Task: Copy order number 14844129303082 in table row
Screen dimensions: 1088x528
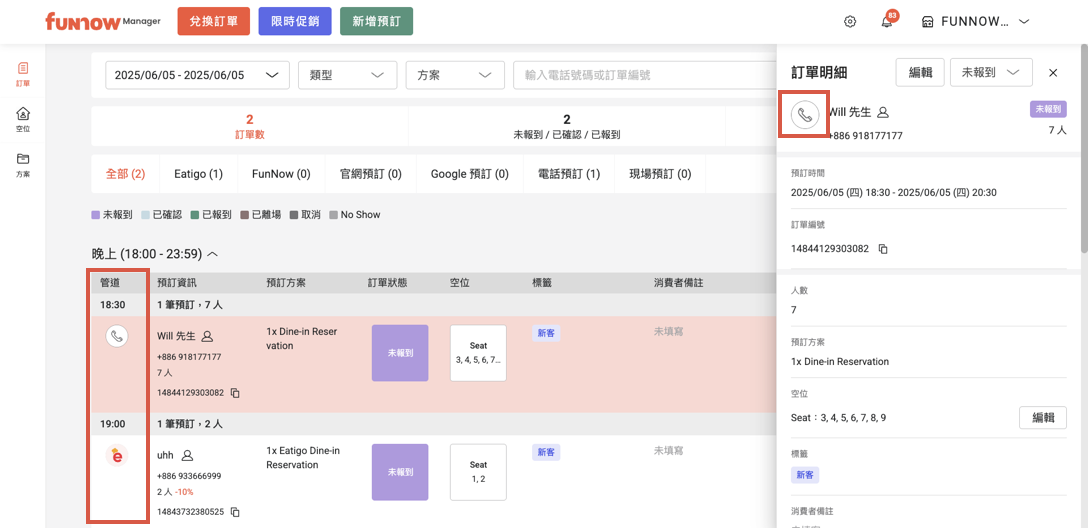Action: [x=235, y=393]
